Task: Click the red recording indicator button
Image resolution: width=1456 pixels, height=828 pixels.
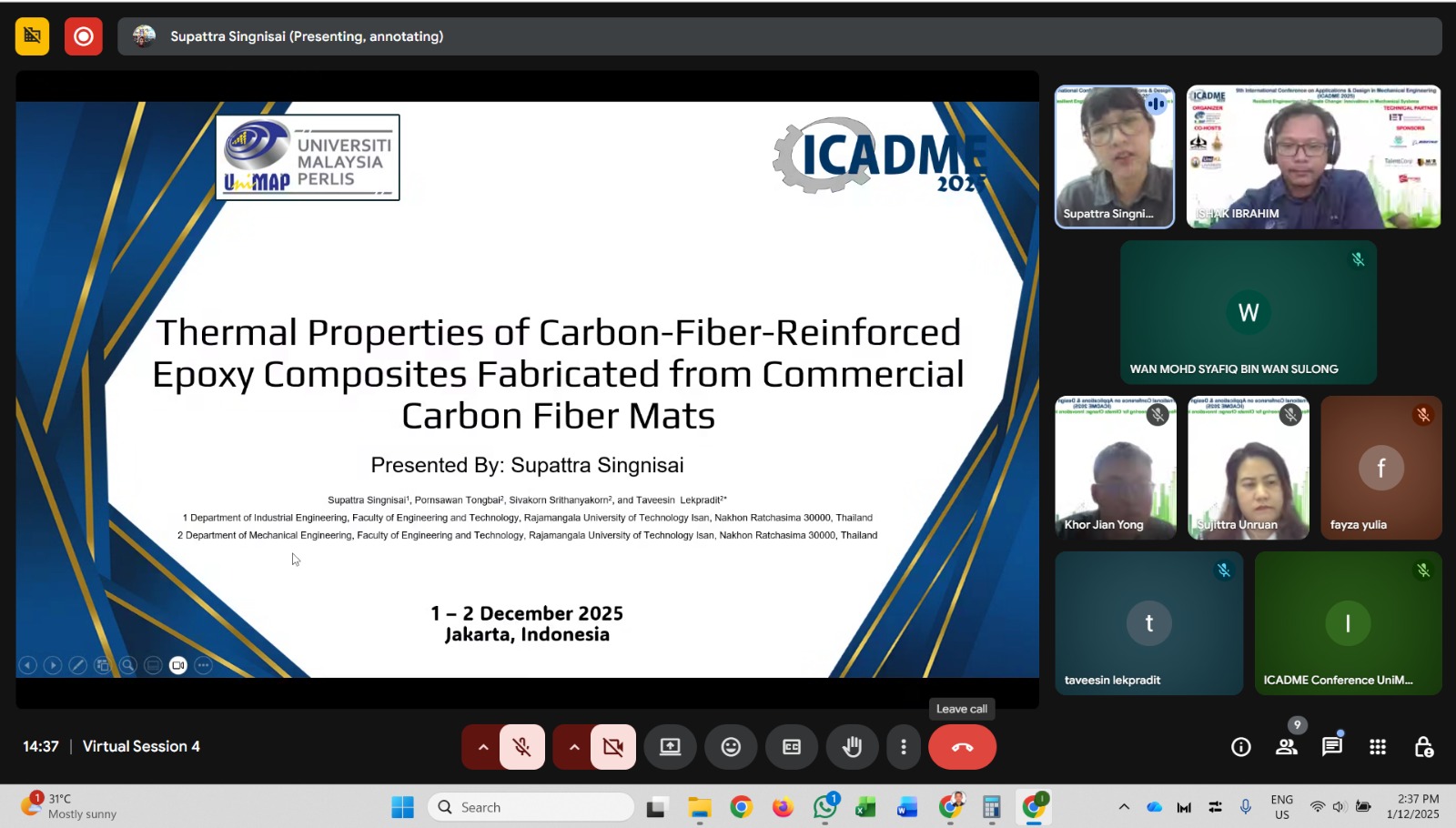Action: (84, 36)
